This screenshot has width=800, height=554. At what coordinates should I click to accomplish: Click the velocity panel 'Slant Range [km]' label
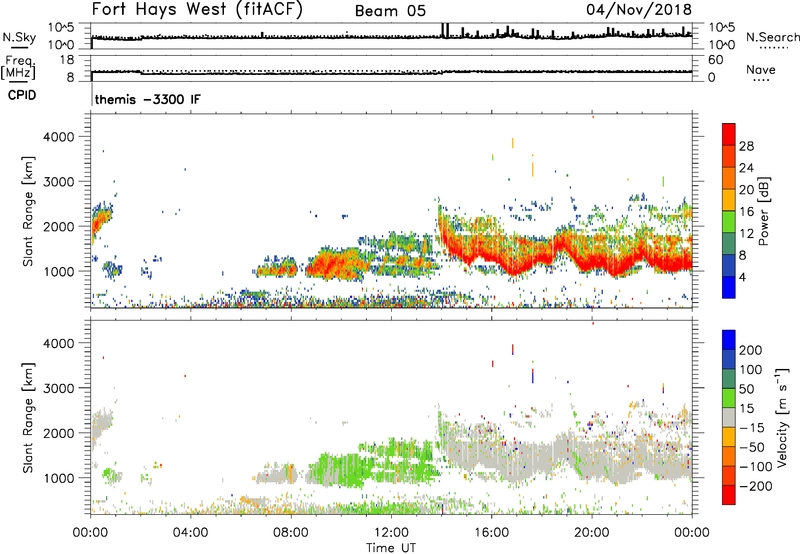click(x=28, y=418)
